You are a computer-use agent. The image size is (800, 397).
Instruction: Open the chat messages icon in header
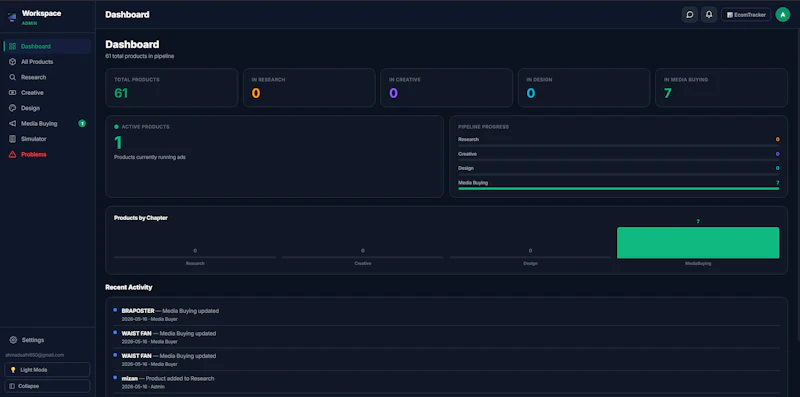click(690, 15)
